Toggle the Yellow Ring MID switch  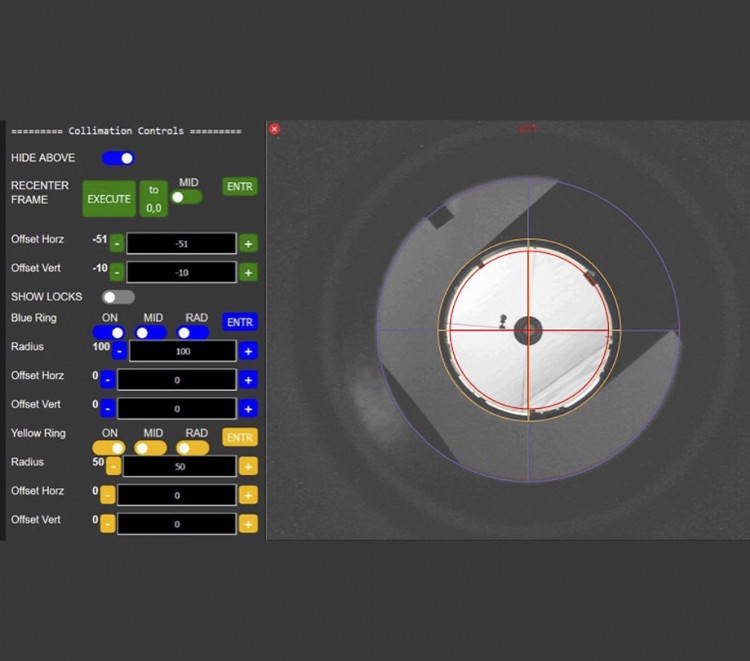[151, 448]
